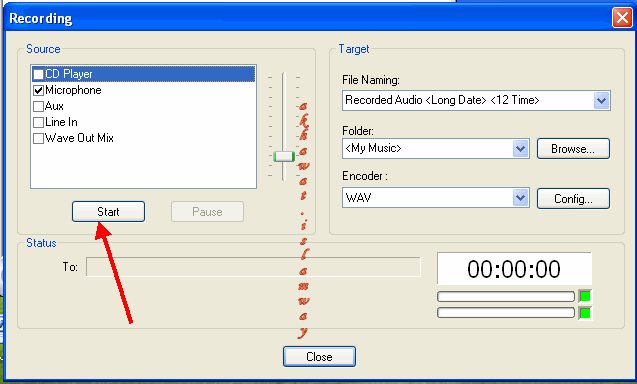Open the encoder Config settings
This screenshot has width=637, height=384.
(573, 199)
